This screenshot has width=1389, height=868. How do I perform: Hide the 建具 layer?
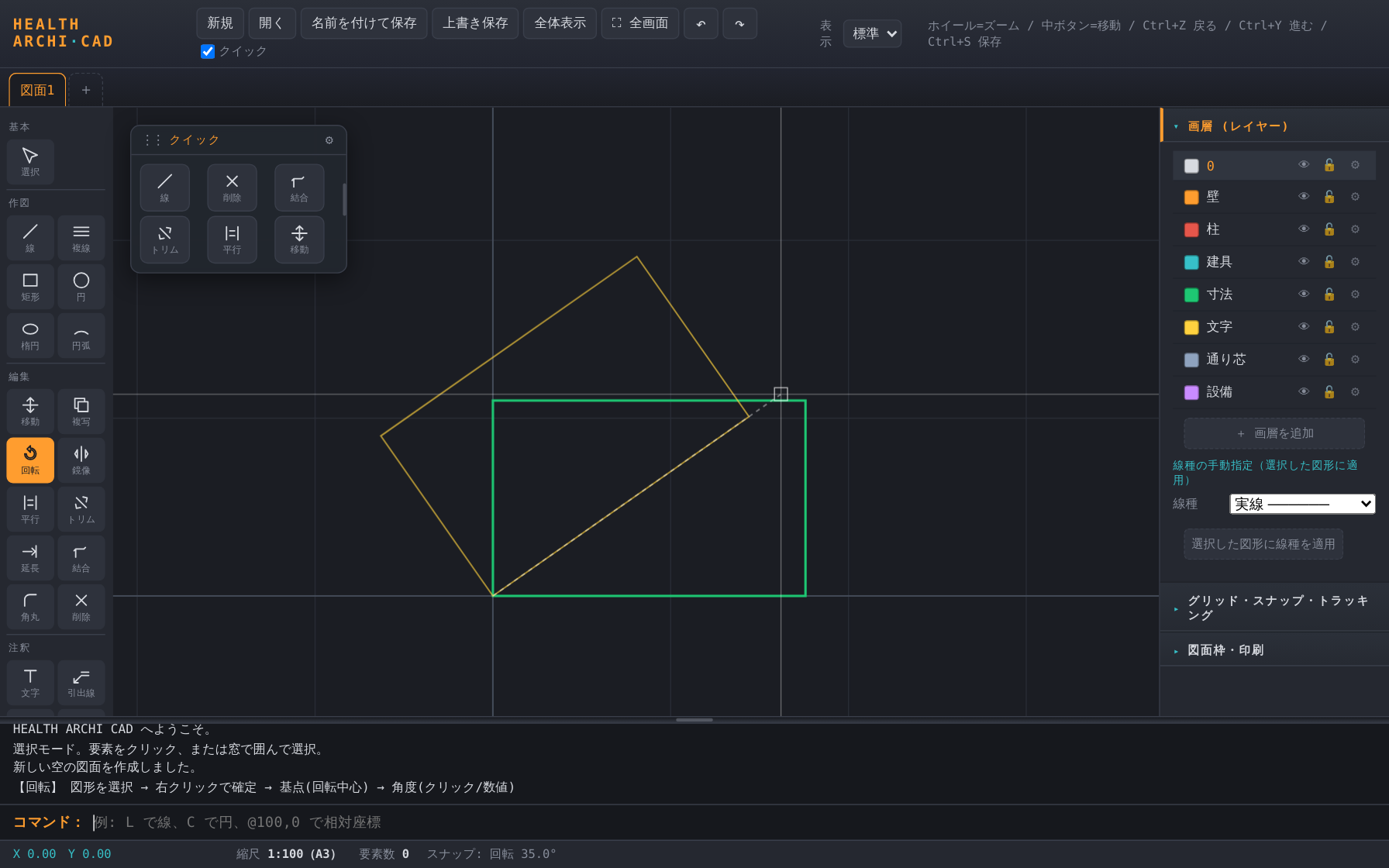pos(1304,262)
